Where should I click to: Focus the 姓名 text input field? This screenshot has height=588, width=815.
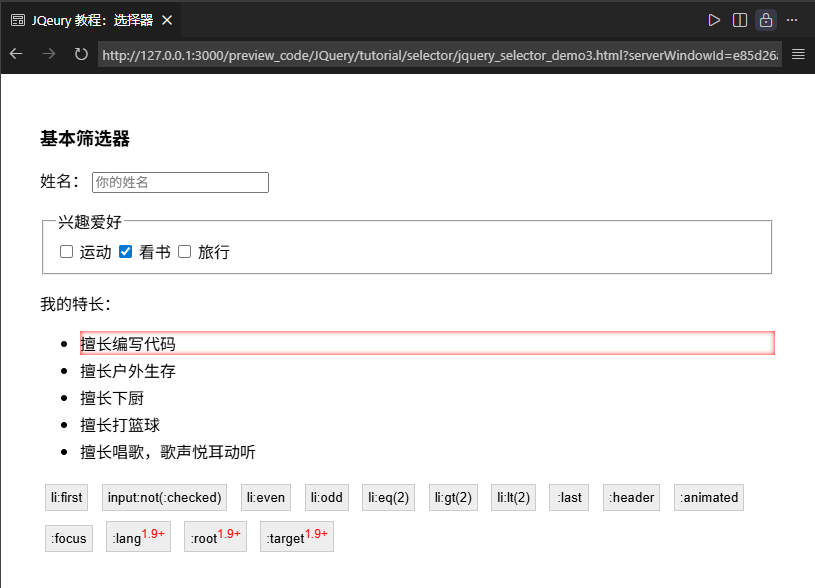click(x=180, y=182)
